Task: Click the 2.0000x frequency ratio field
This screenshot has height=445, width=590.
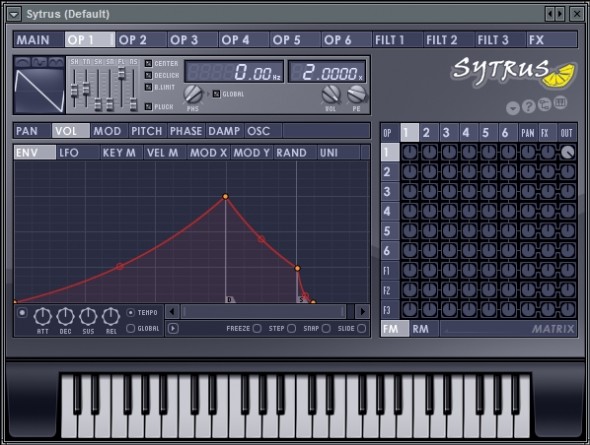Action: click(x=327, y=72)
